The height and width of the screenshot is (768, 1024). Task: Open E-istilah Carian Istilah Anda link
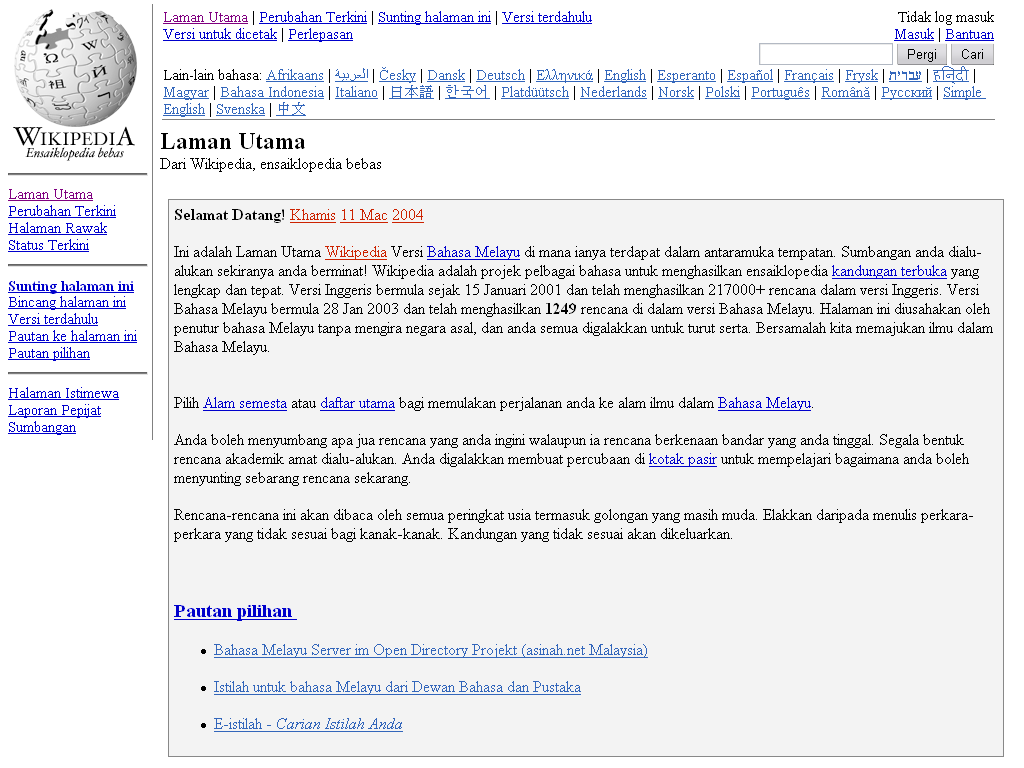pyautogui.click(x=308, y=725)
